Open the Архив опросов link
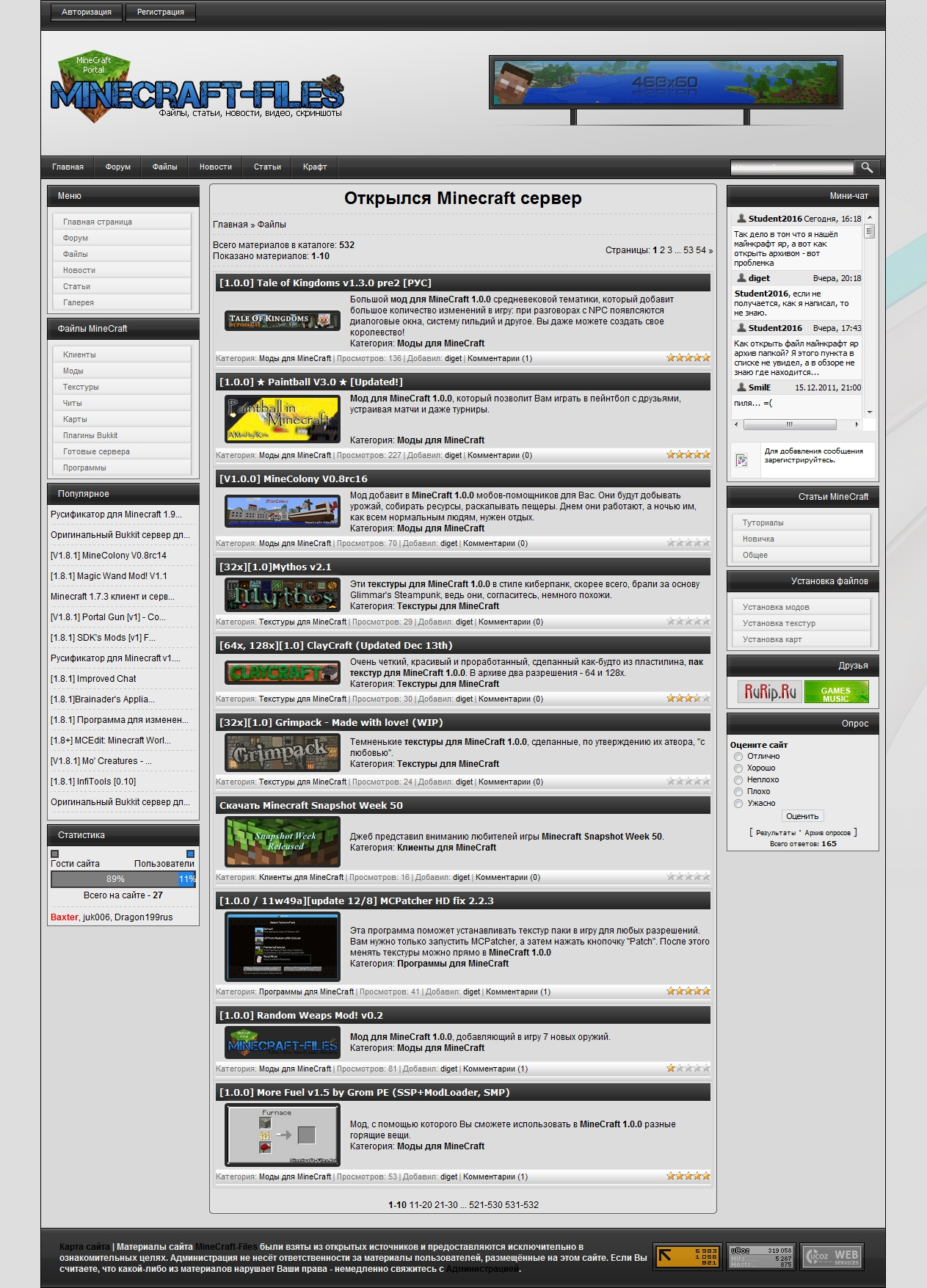The height and width of the screenshot is (1288, 927). coord(827,833)
